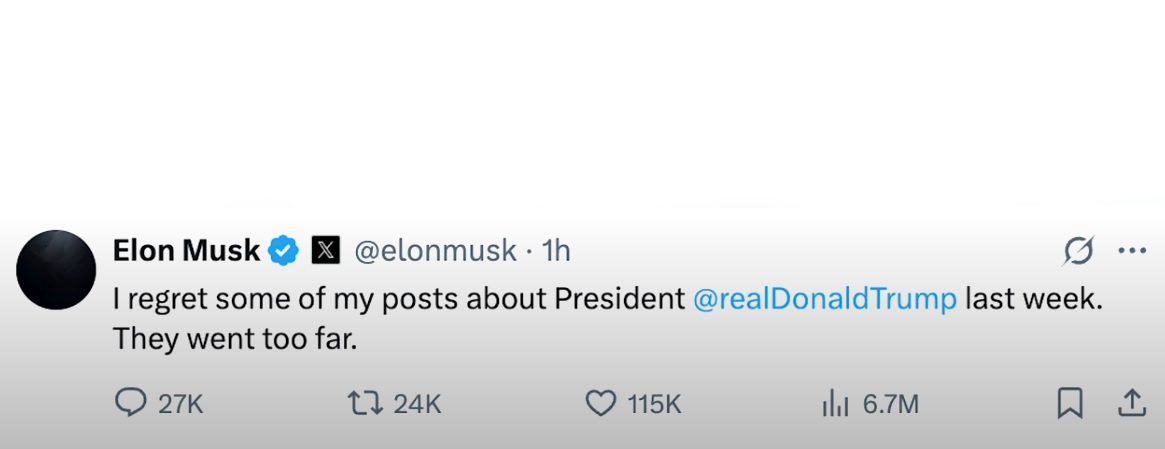1165x449 pixels.
Task: Click the blue verified checkmark badge
Action: [284, 250]
